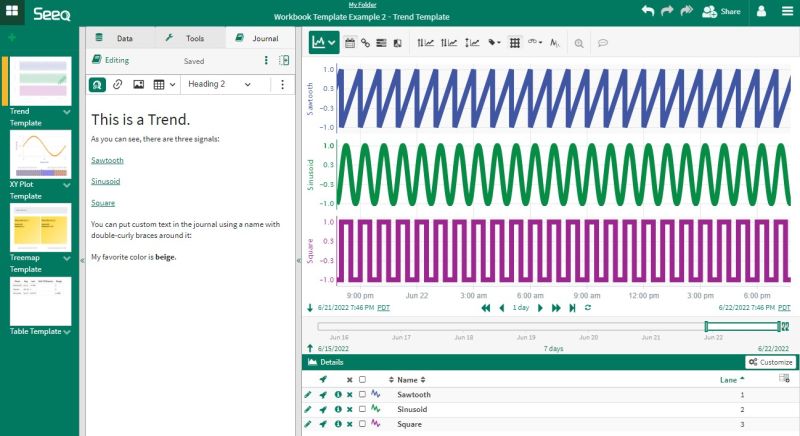Click the Share button
Image resolution: width=800 pixels, height=436 pixels.
click(x=721, y=11)
